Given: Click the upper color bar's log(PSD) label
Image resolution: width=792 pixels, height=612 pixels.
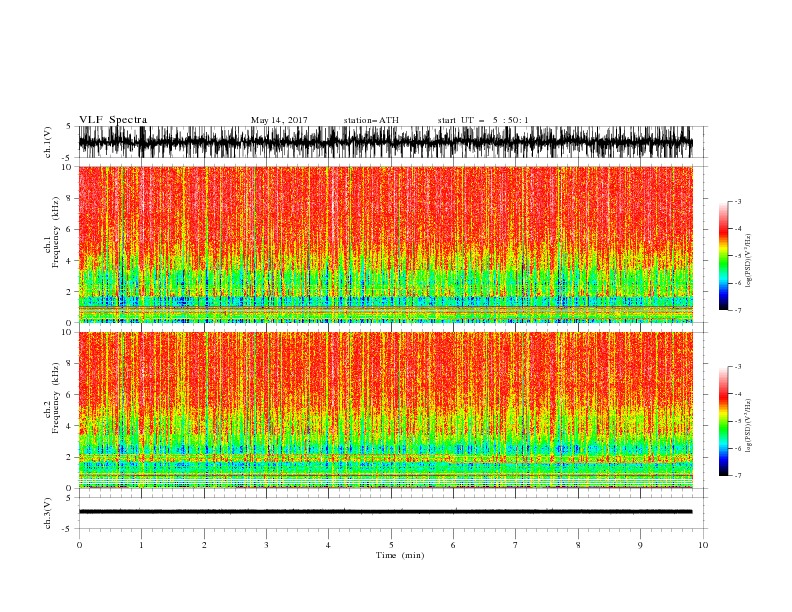Looking at the screenshot, I should tap(748, 261).
